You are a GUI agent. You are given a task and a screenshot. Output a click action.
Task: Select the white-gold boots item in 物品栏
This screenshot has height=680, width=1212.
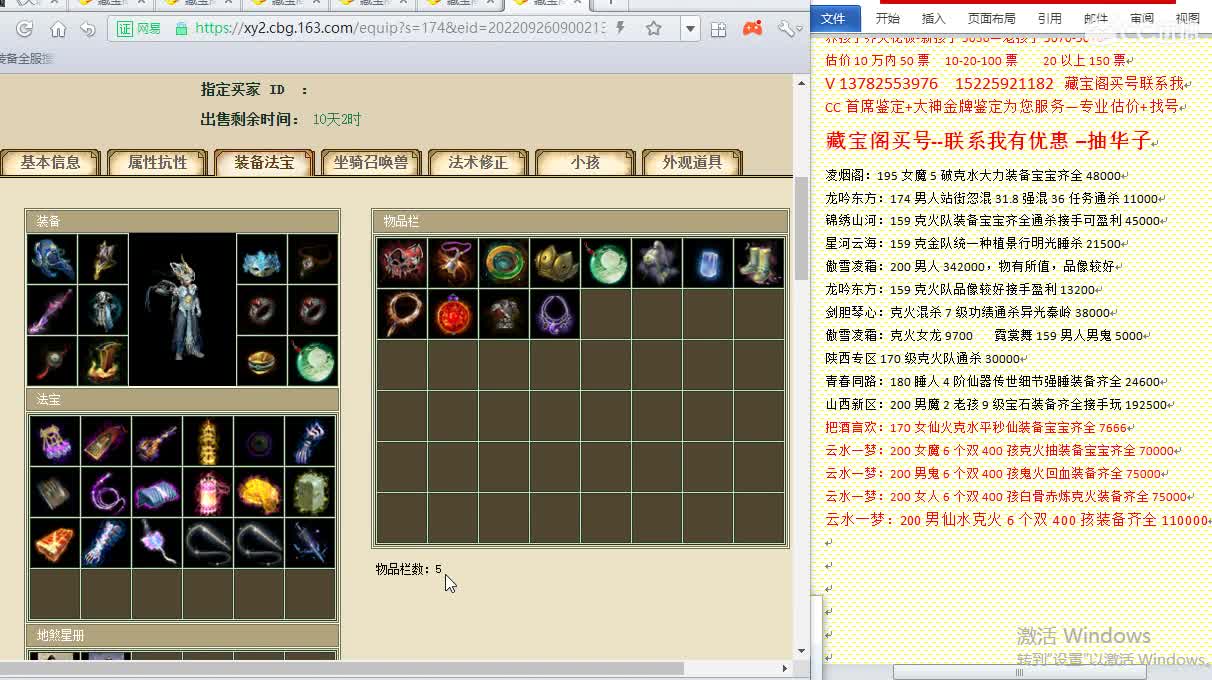pyautogui.click(x=759, y=263)
